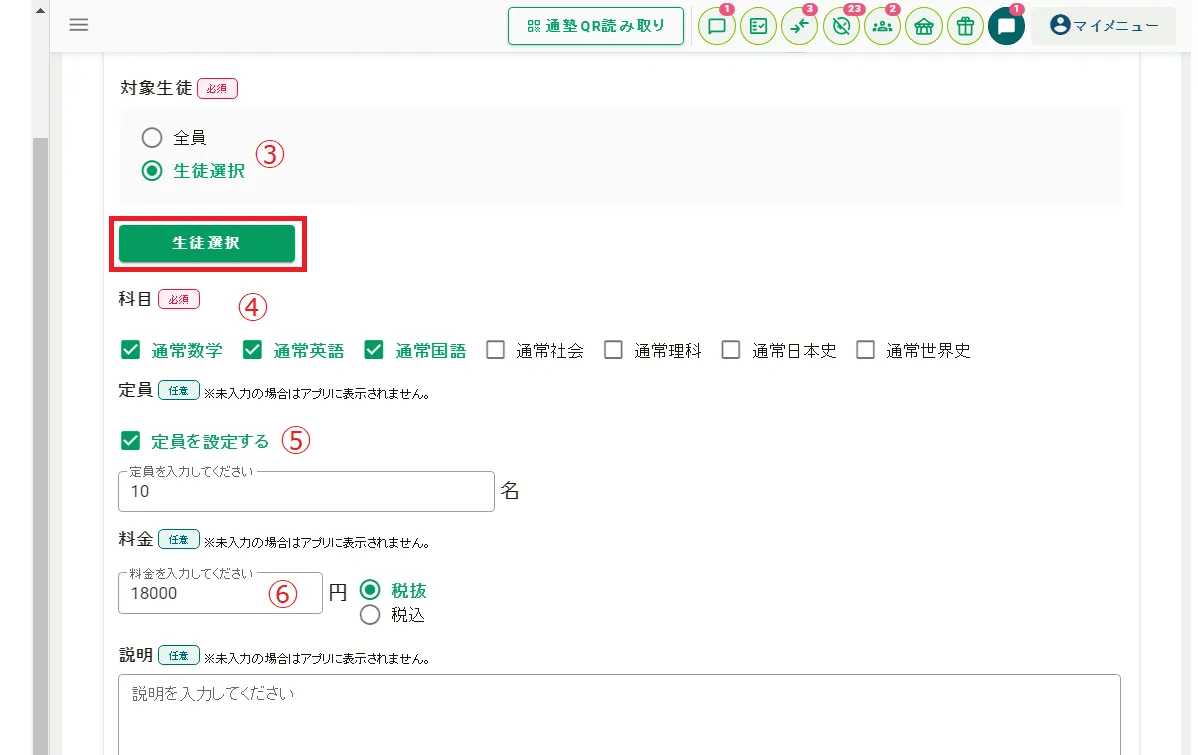Open the outlined chat bubble notifications icon
Viewport: 1198px width, 755px height.
(x=717, y=27)
